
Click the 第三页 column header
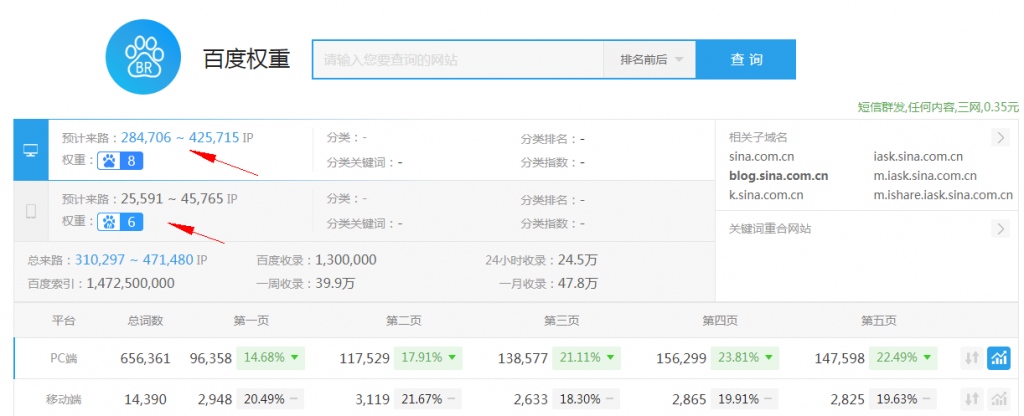click(x=562, y=321)
